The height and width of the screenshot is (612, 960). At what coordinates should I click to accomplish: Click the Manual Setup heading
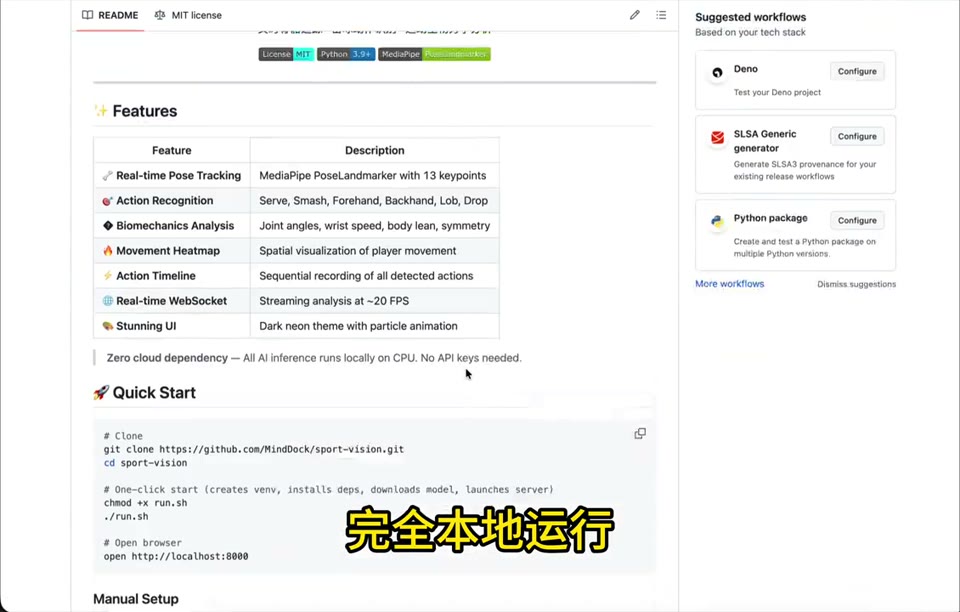tap(136, 599)
